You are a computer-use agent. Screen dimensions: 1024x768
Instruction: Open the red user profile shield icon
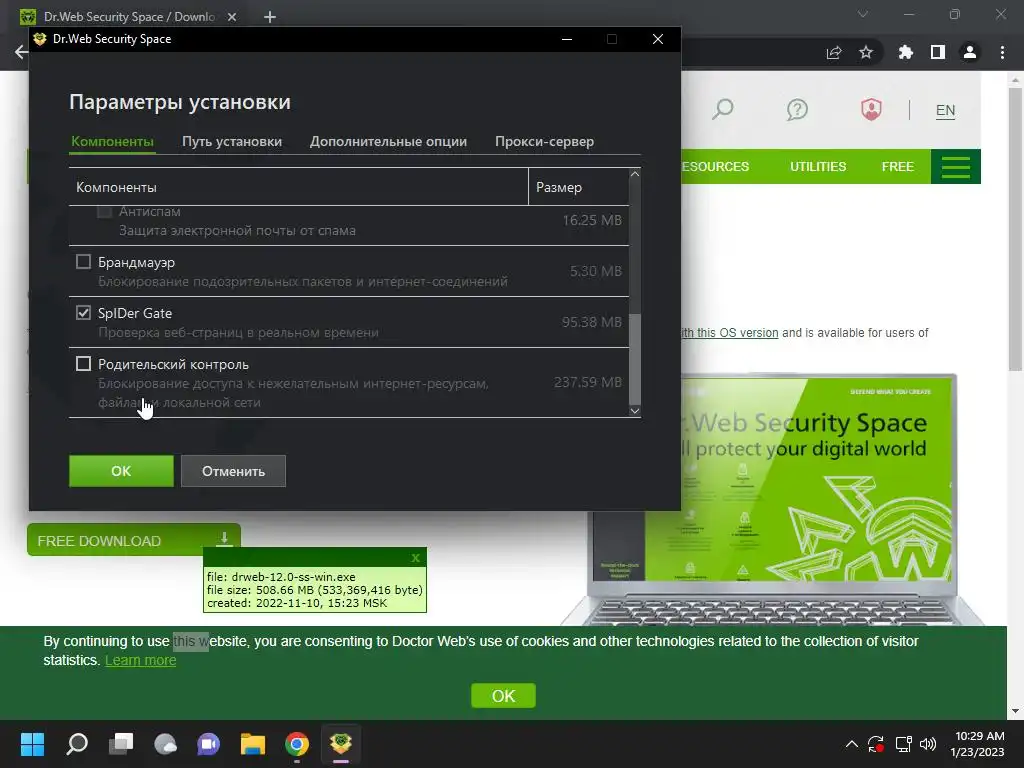coord(871,109)
